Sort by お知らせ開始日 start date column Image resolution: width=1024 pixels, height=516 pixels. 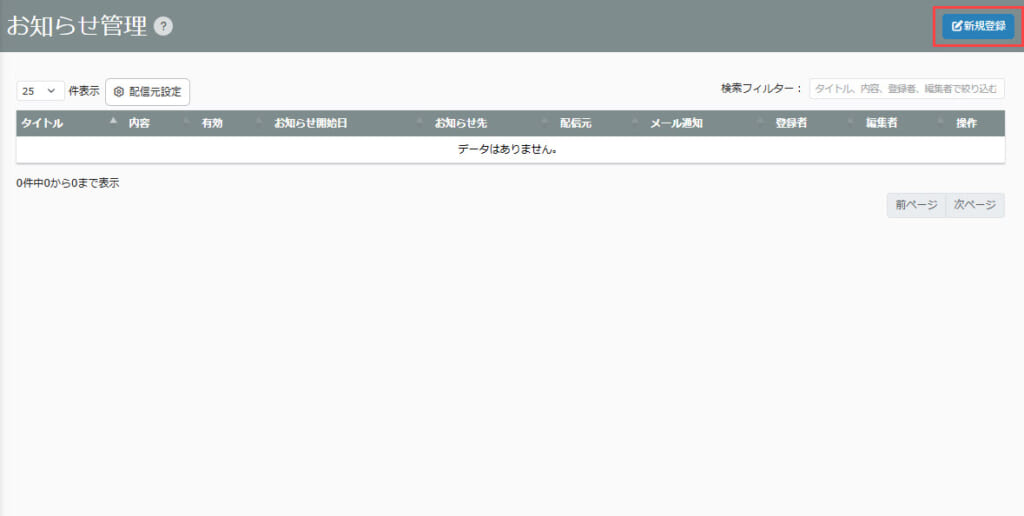pyautogui.click(x=310, y=123)
